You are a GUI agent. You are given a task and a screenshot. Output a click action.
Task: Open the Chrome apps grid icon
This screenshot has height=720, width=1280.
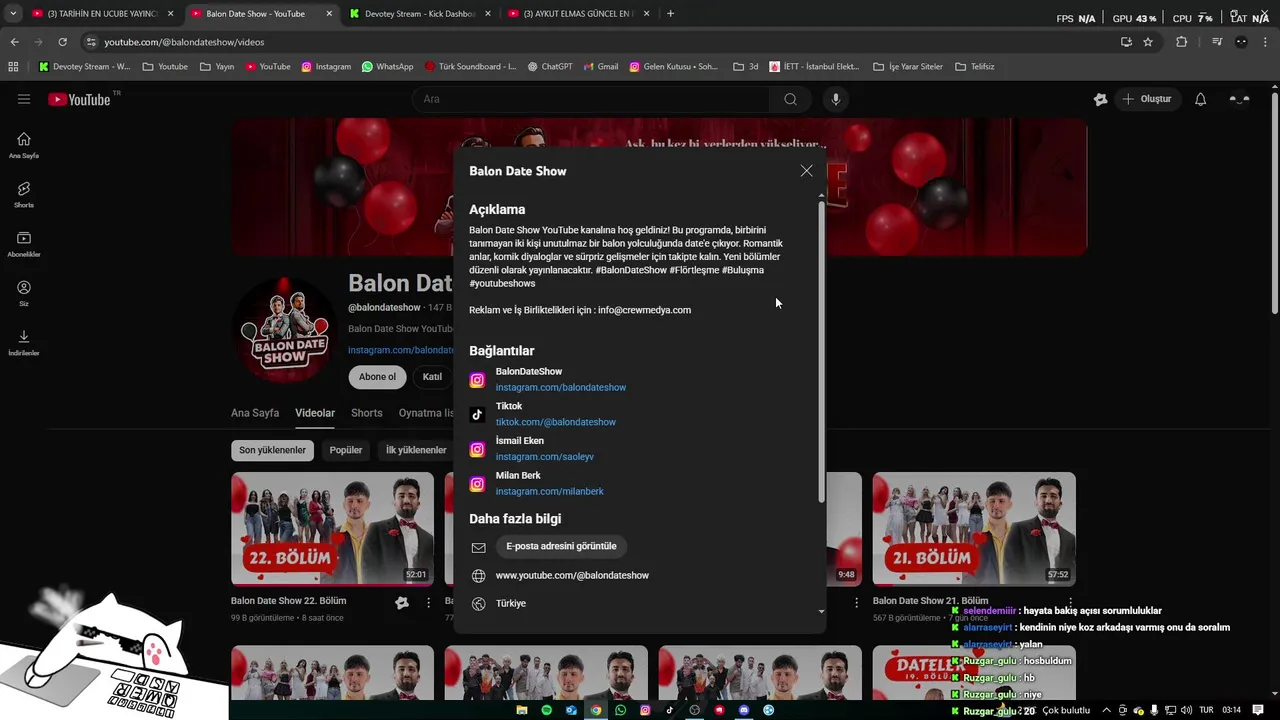[13, 67]
